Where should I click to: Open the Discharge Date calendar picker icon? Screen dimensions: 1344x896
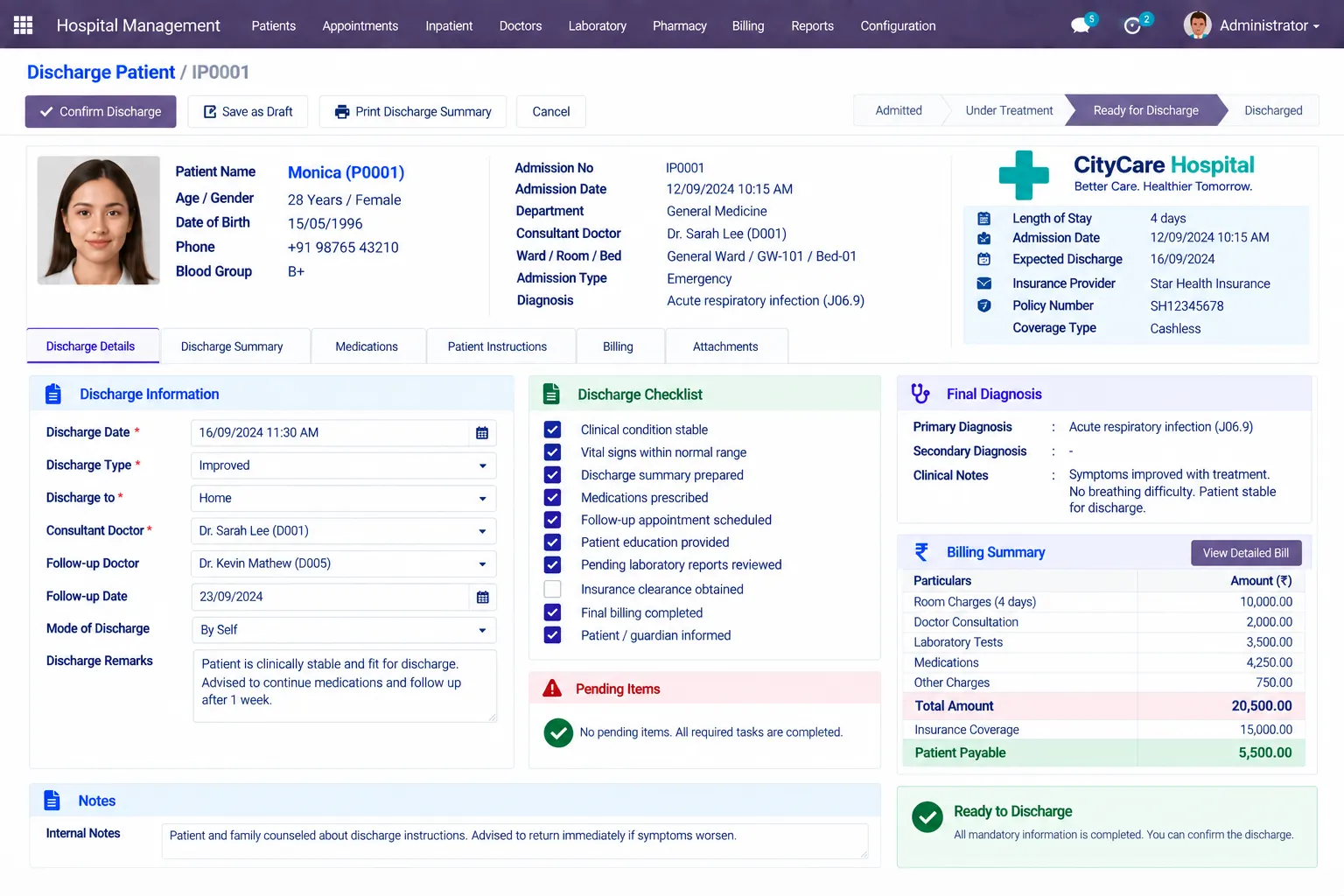point(482,433)
